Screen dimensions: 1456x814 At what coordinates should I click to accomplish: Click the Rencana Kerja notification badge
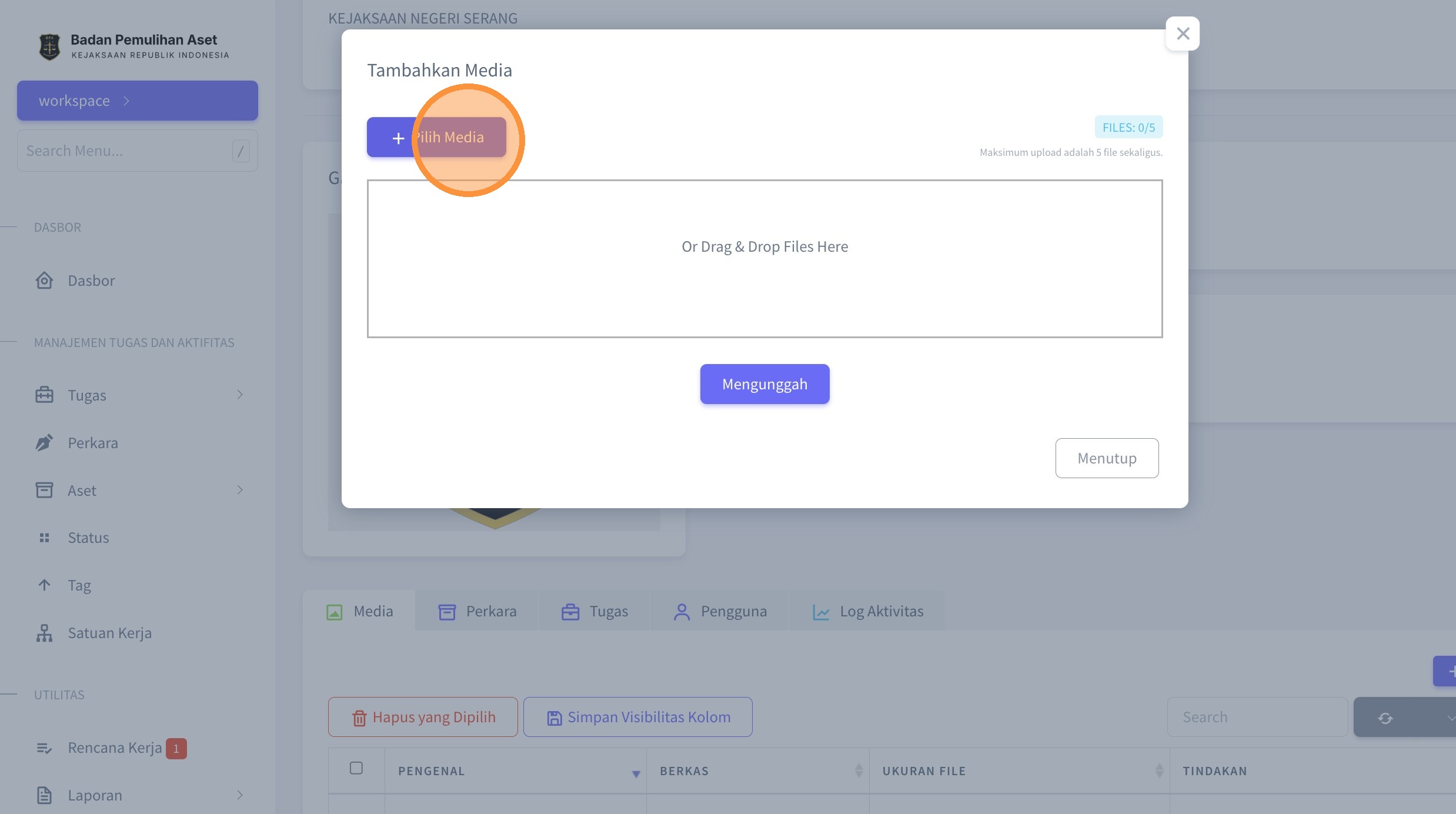click(176, 749)
